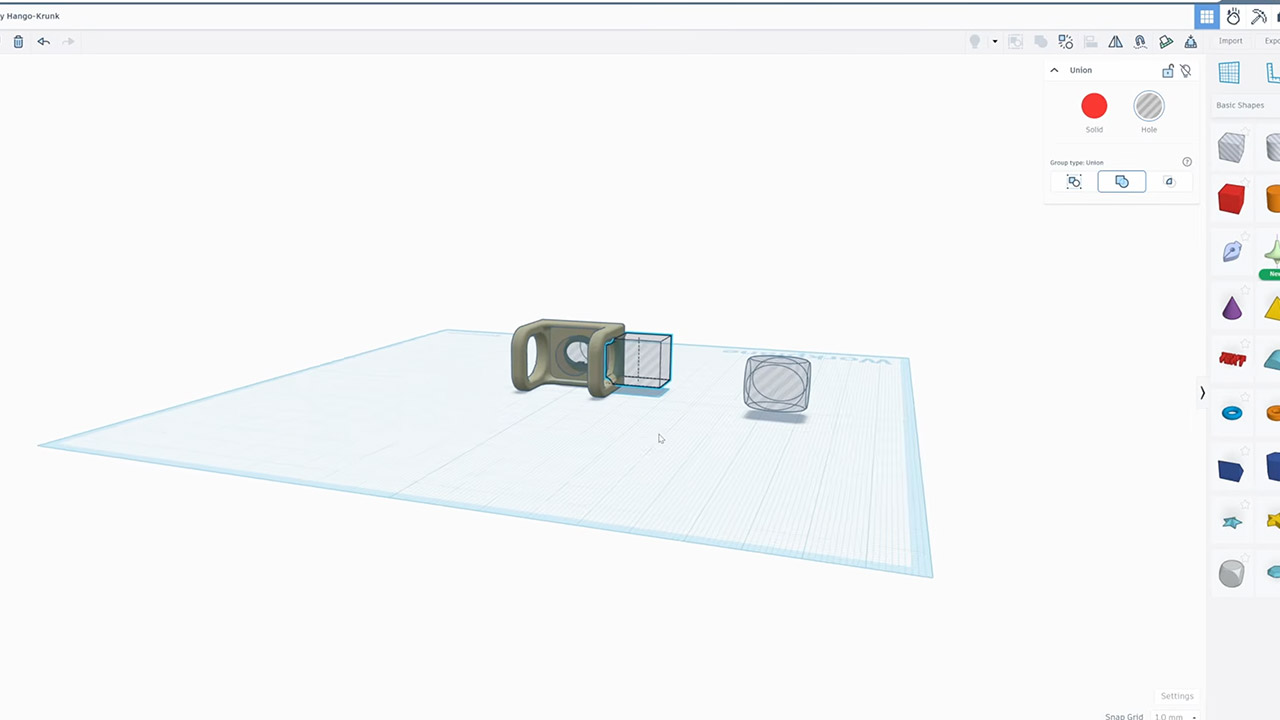Screen dimensions: 1280x720
Task: Collapse the shapes panel with side chevron
Action: pyautogui.click(x=1202, y=393)
